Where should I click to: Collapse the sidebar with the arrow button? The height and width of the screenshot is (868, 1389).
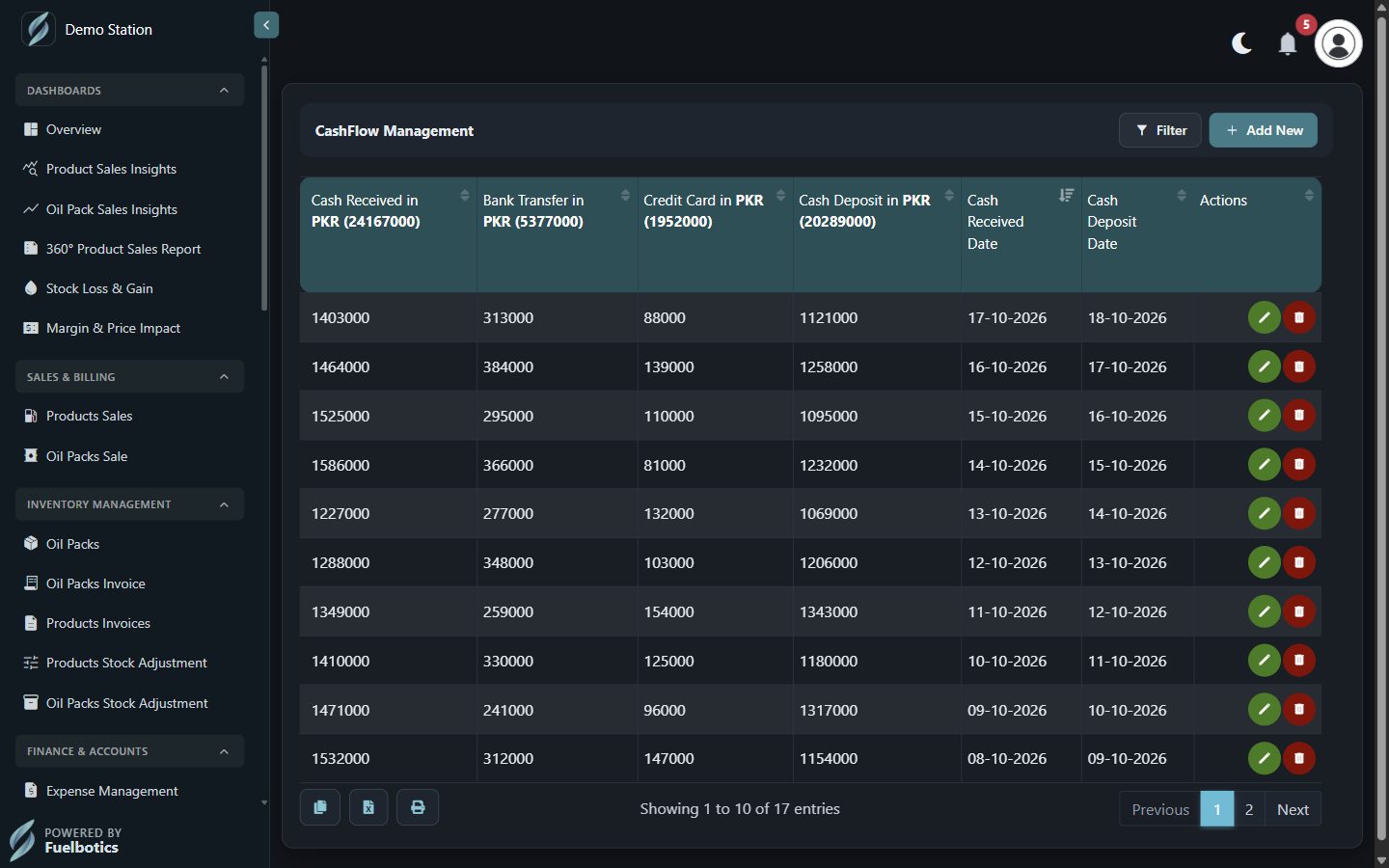coord(266,25)
